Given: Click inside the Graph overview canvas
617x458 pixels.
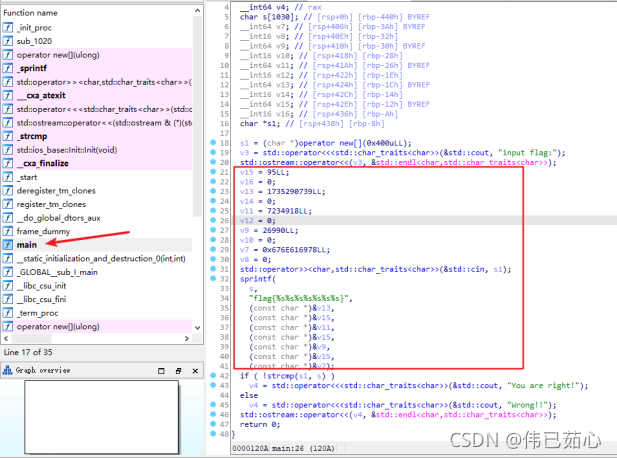Looking at the screenshot, I should click(102, 417).
